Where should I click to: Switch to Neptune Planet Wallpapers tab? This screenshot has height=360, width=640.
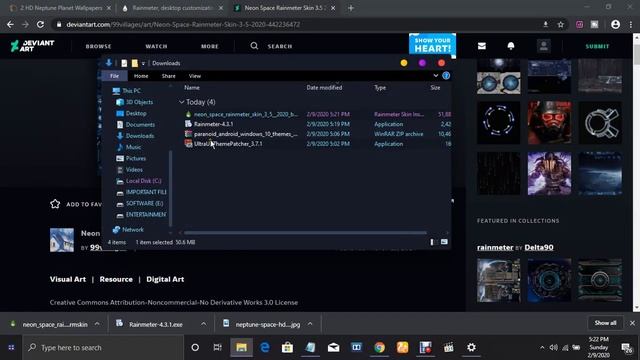(x=61, y=8)
